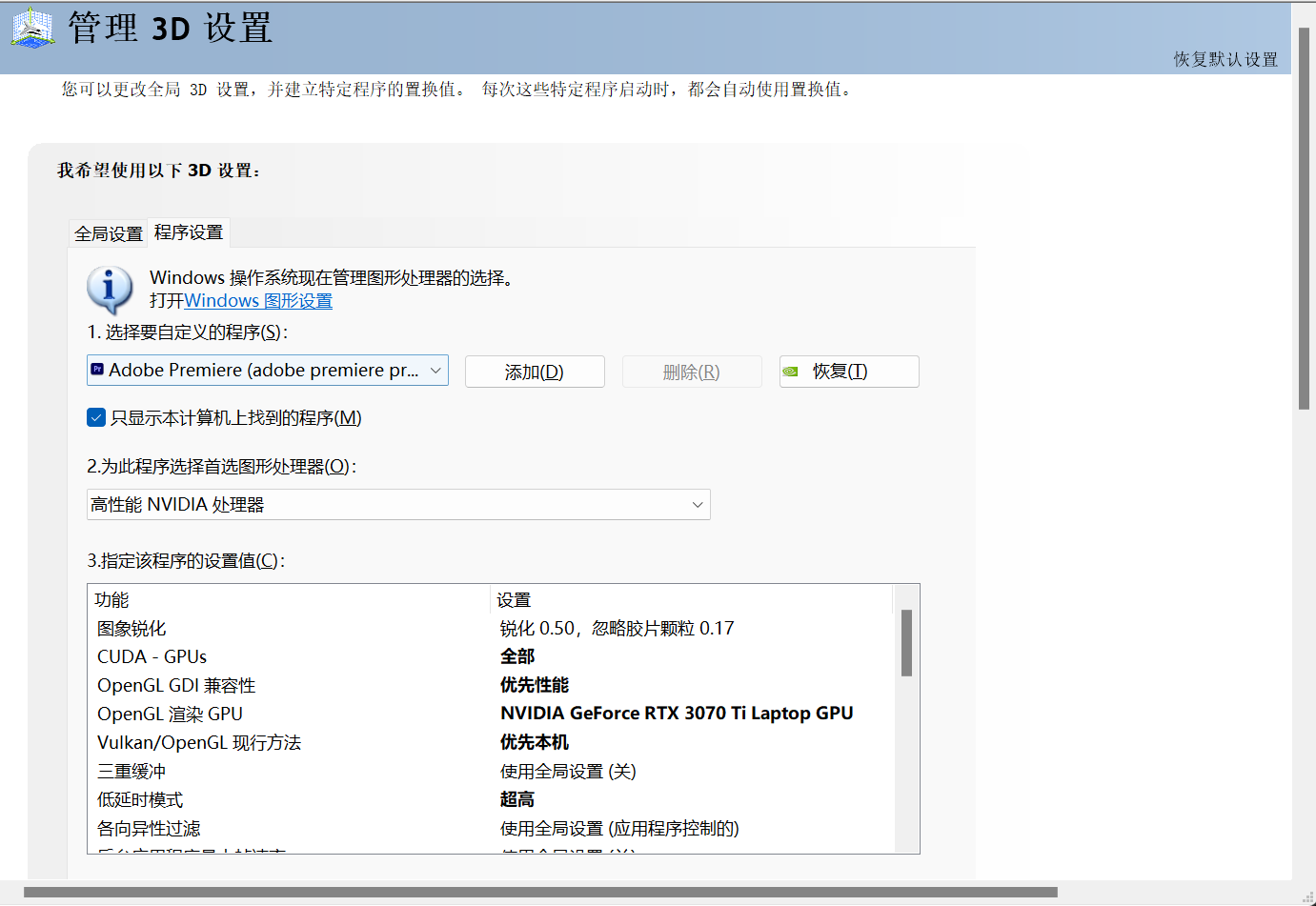Open the 高性能 NVIDIA 处理器 dropdown
Viewport: 1316px width, 906px height.
(x=398, y=504)
